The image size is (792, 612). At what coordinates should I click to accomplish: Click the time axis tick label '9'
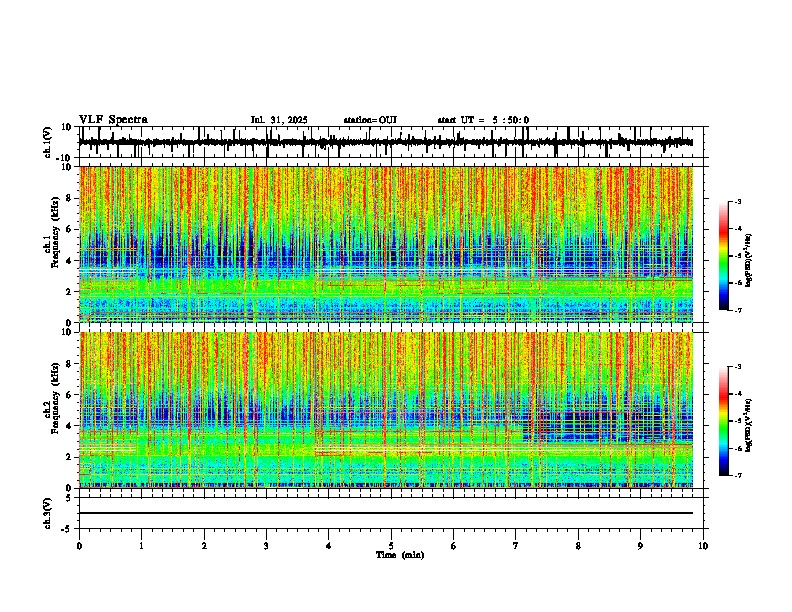click(x=640, y=546)
